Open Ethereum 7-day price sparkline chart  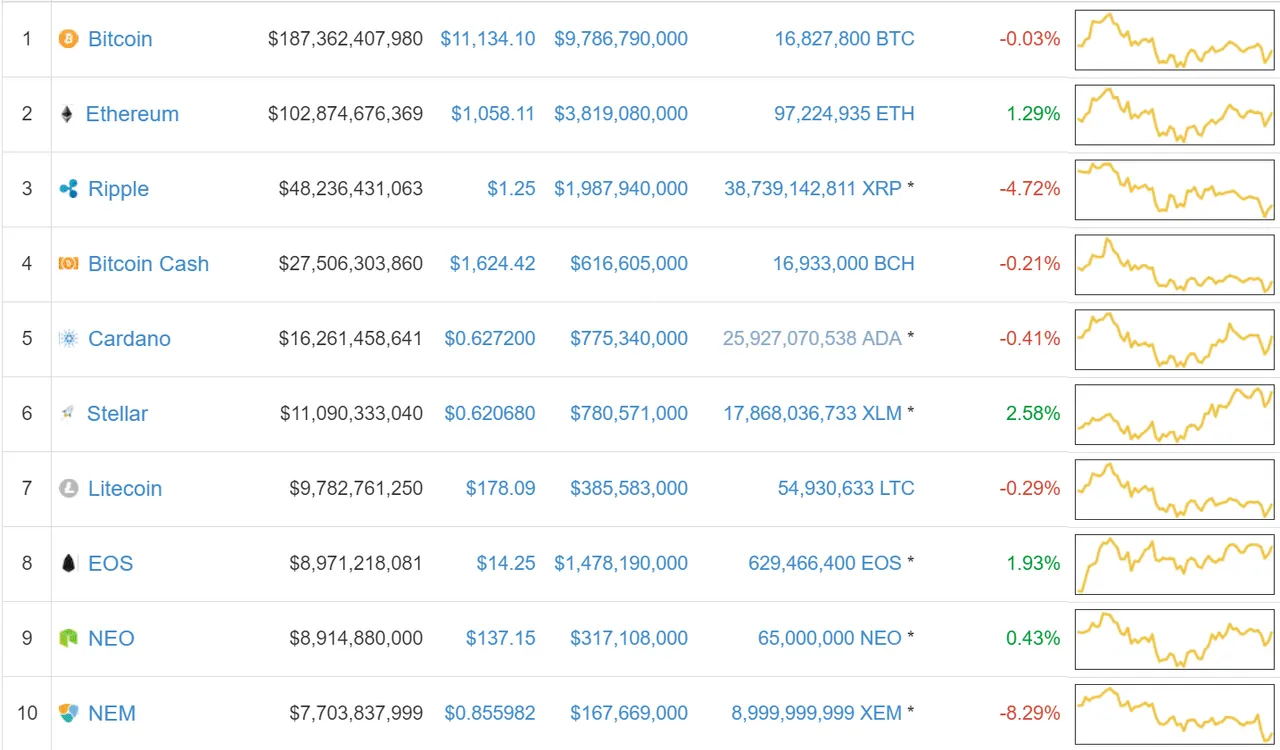1175,115
